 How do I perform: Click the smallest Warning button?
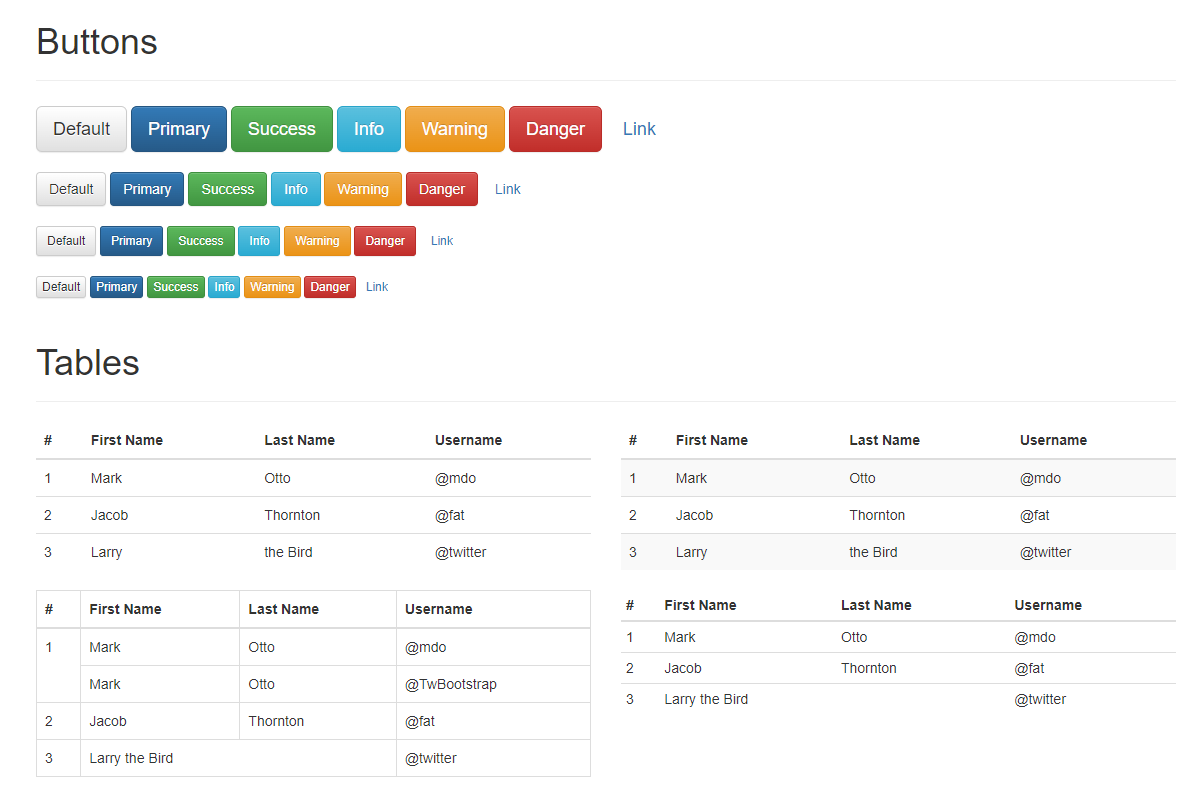point(272,287)
